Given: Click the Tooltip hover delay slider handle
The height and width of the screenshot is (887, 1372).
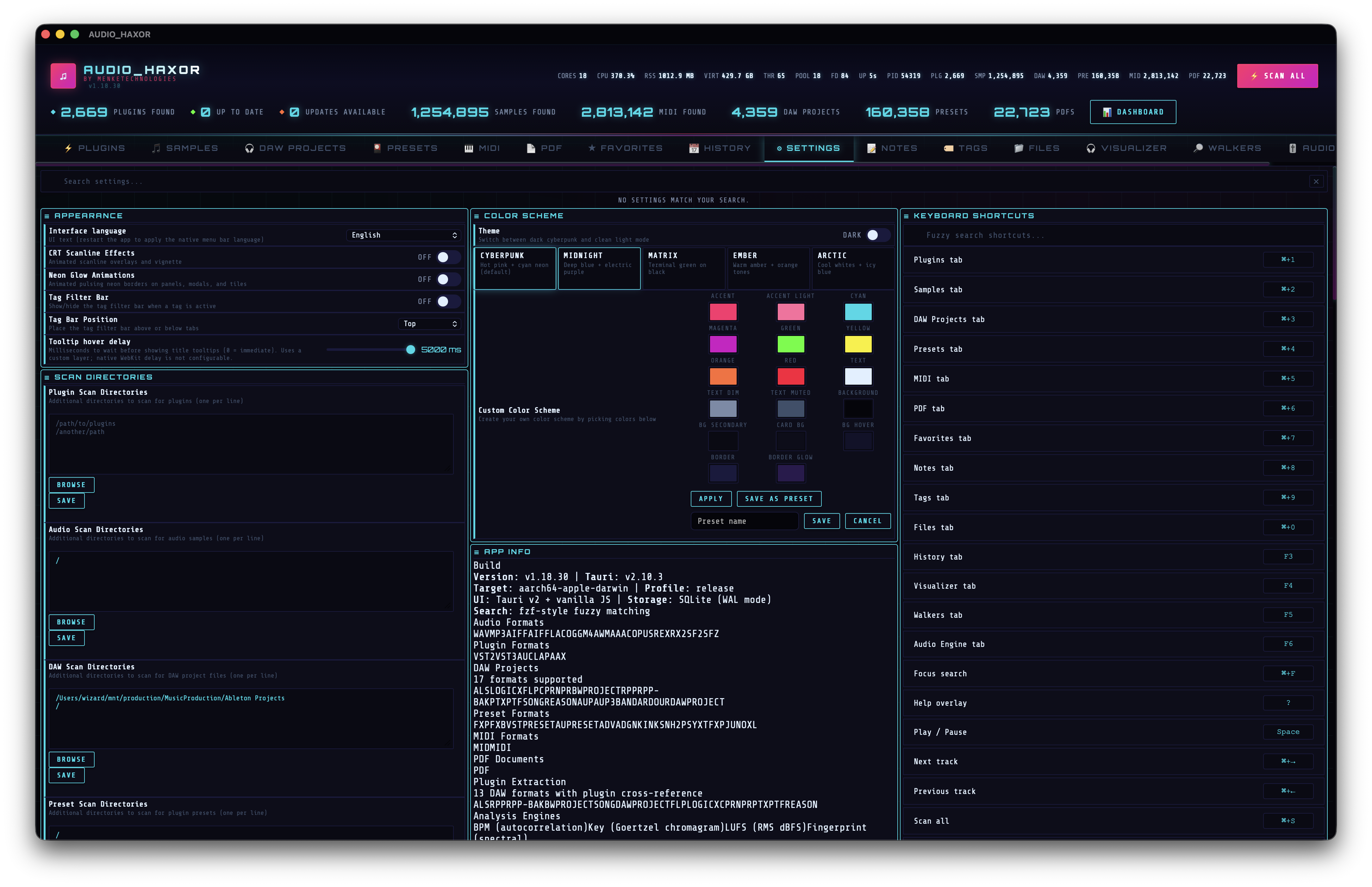Looking at the screenshot, I should pos(410,350).
